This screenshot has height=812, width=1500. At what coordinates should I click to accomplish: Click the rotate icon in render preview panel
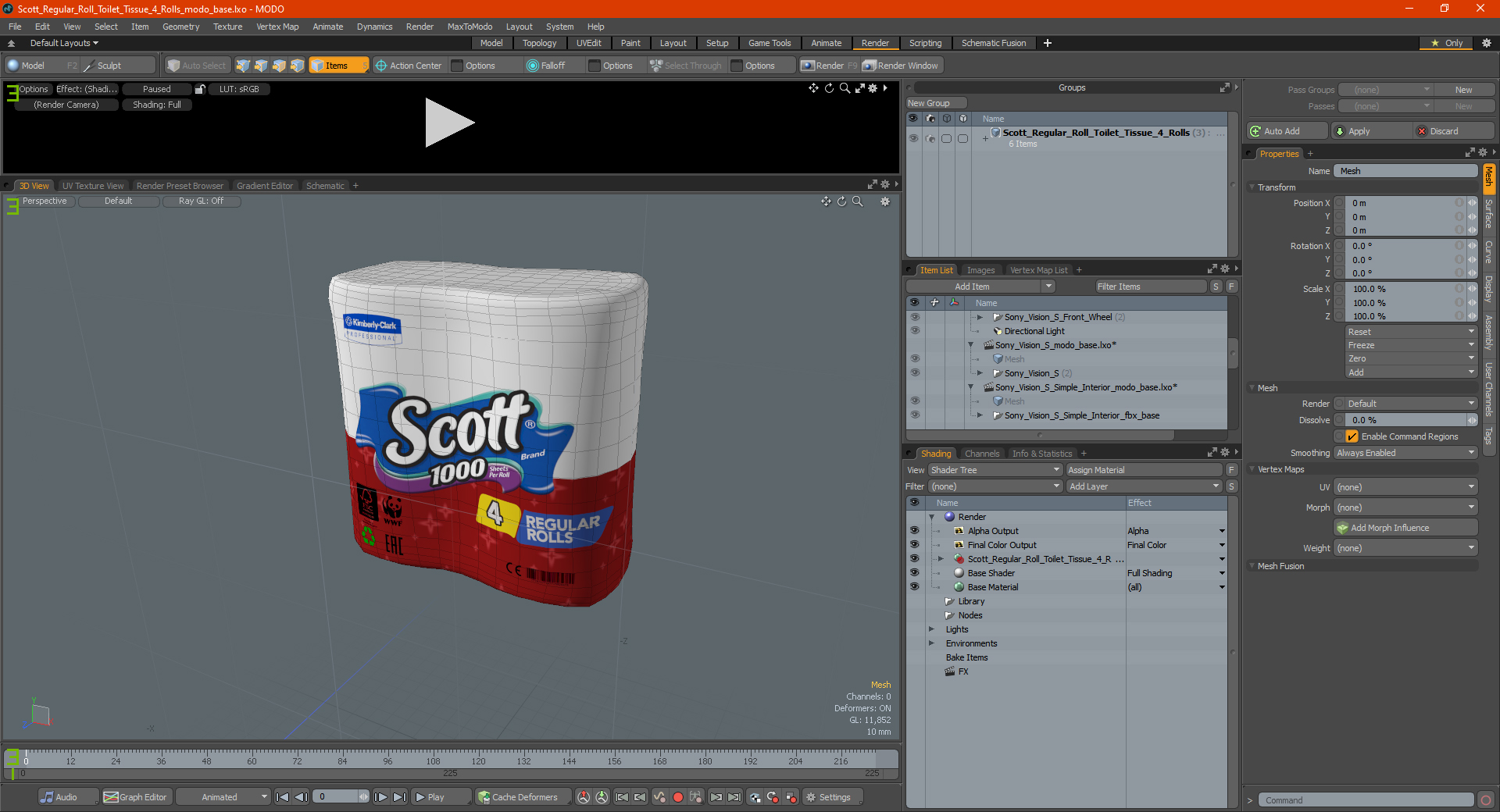click(x=829, y=88)
